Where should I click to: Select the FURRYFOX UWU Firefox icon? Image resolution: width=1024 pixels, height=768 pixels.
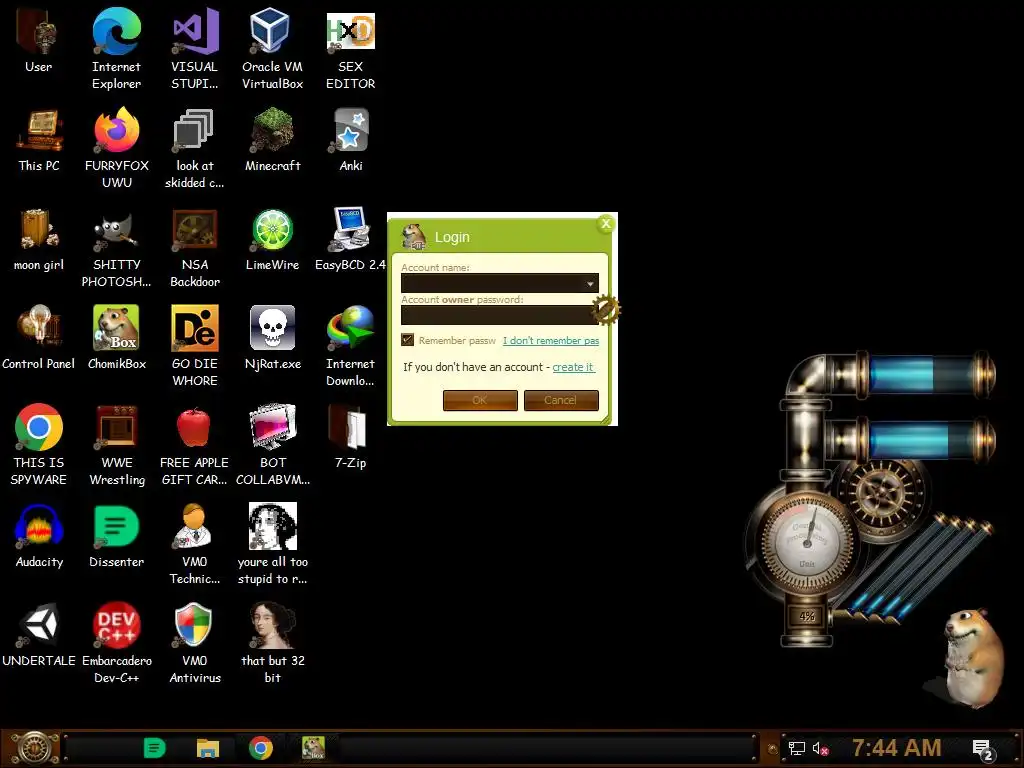[116, 148]
